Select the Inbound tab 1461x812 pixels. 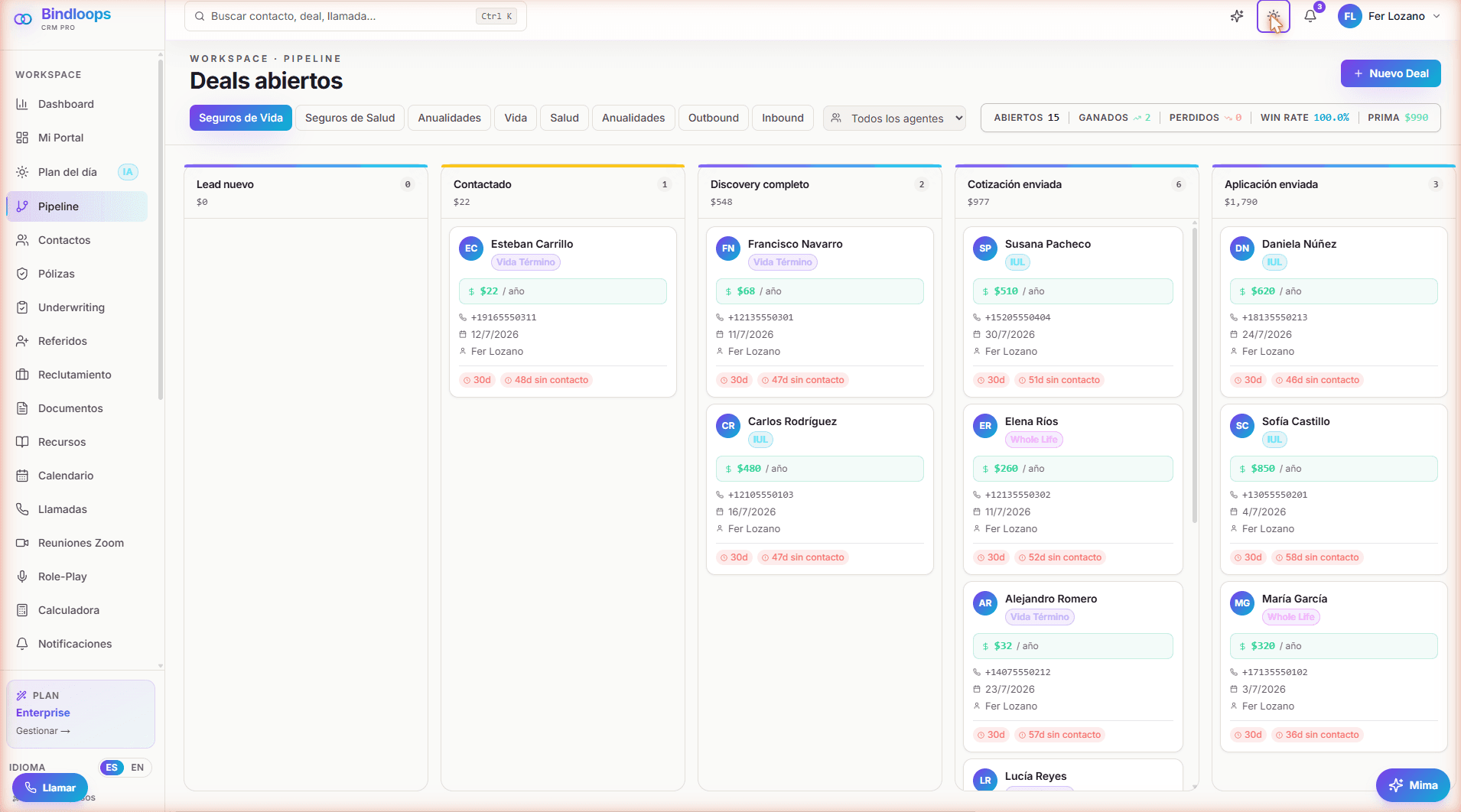(x=783, y=118)
